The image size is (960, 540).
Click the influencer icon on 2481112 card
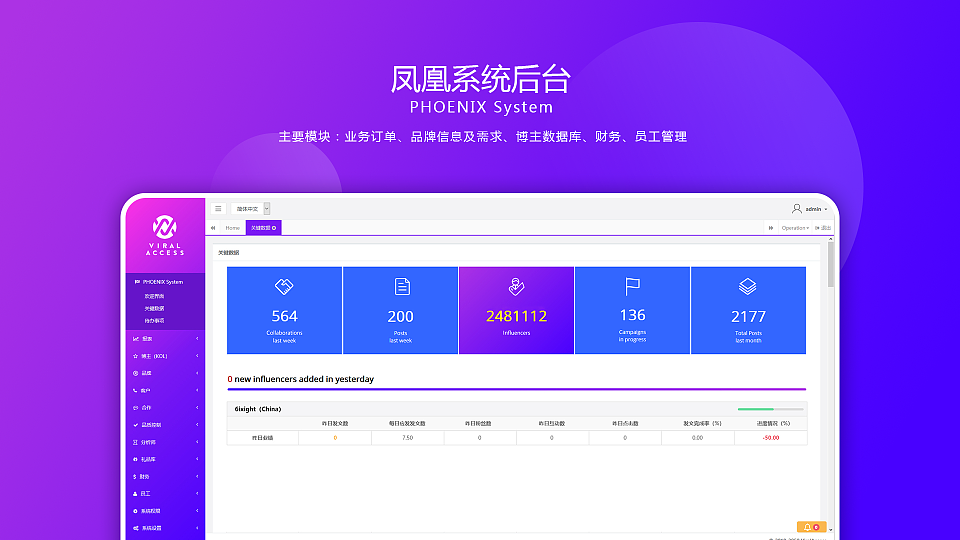[516, 286]
